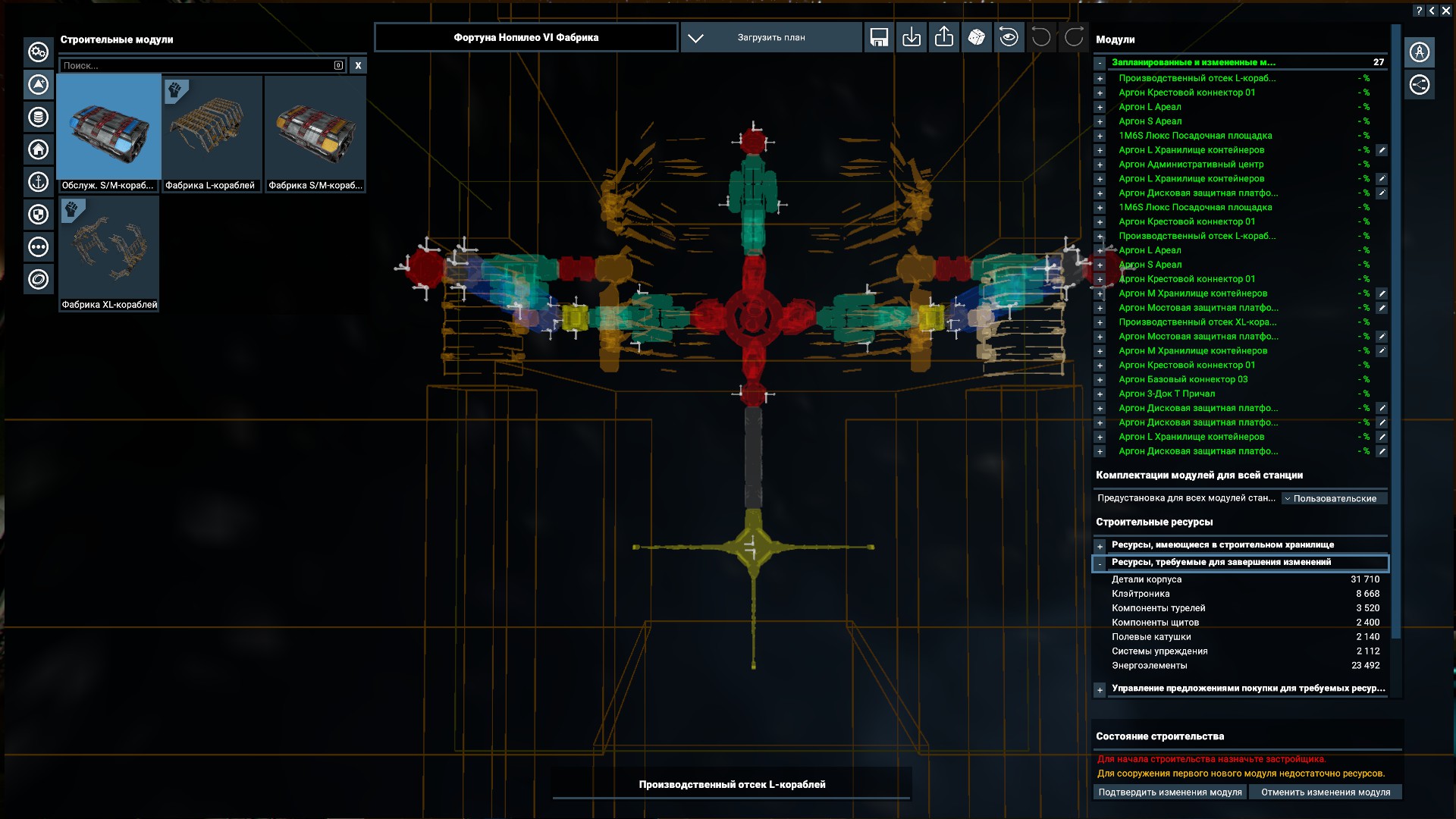Select the Build modules category (ship-plus icon)
Screen dimensions: 1456x819
point(38,84)
